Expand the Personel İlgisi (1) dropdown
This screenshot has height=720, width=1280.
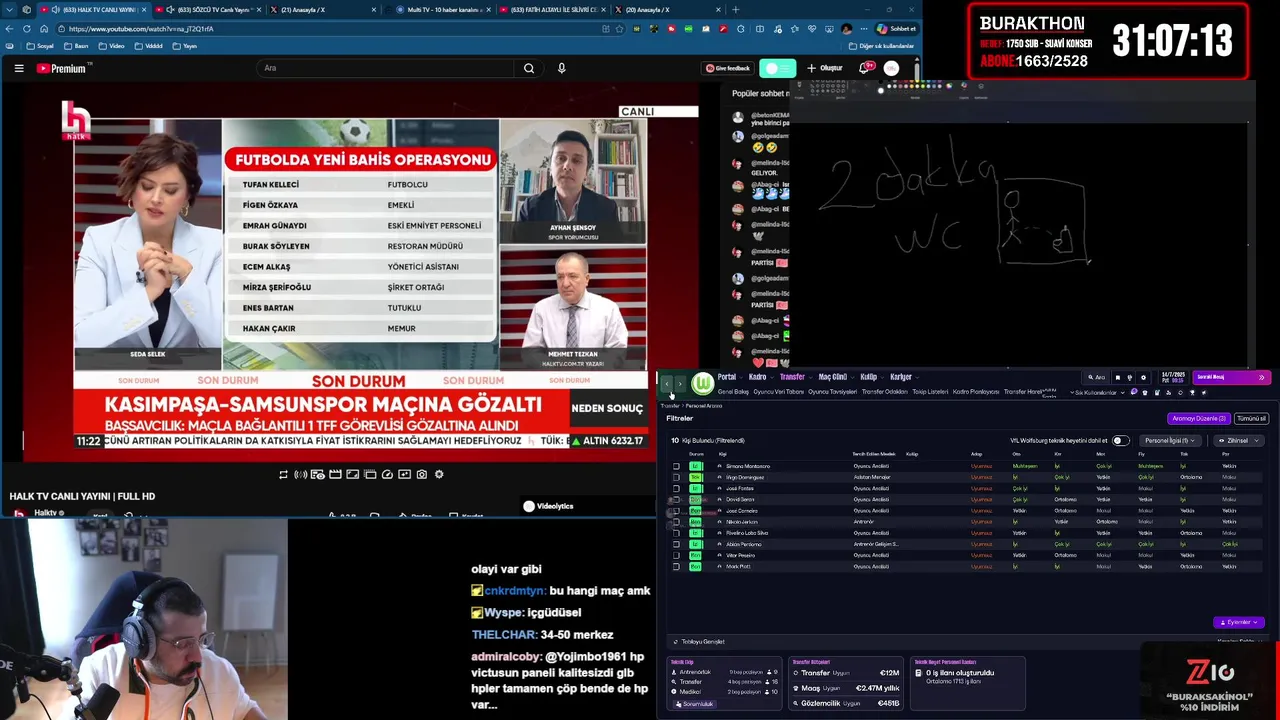[x=1169, y=440]
